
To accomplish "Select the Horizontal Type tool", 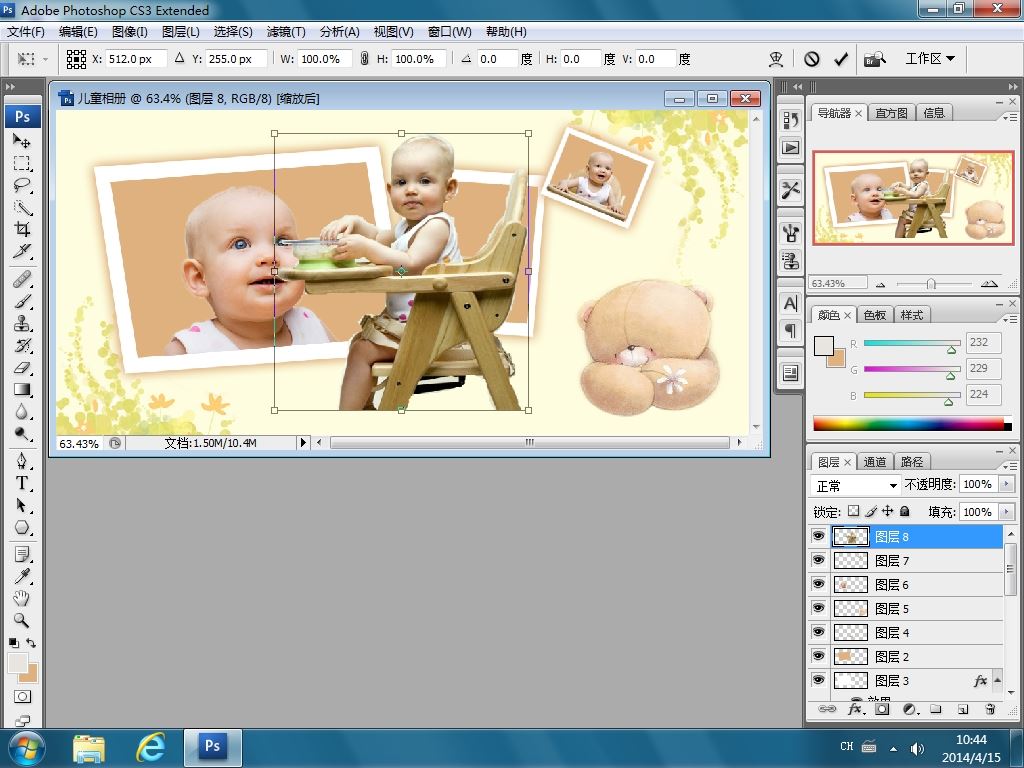I will pos(22,483).
